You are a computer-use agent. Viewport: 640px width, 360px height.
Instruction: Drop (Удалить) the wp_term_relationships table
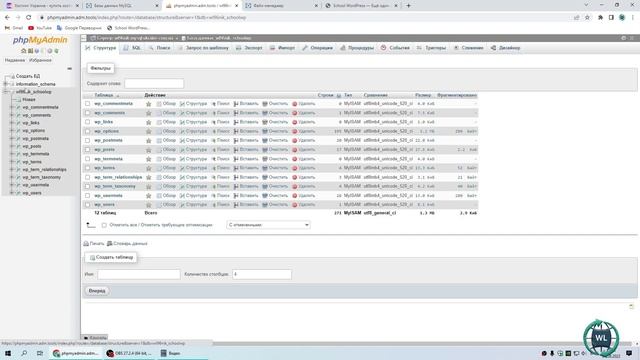click(x=304, y=178)
